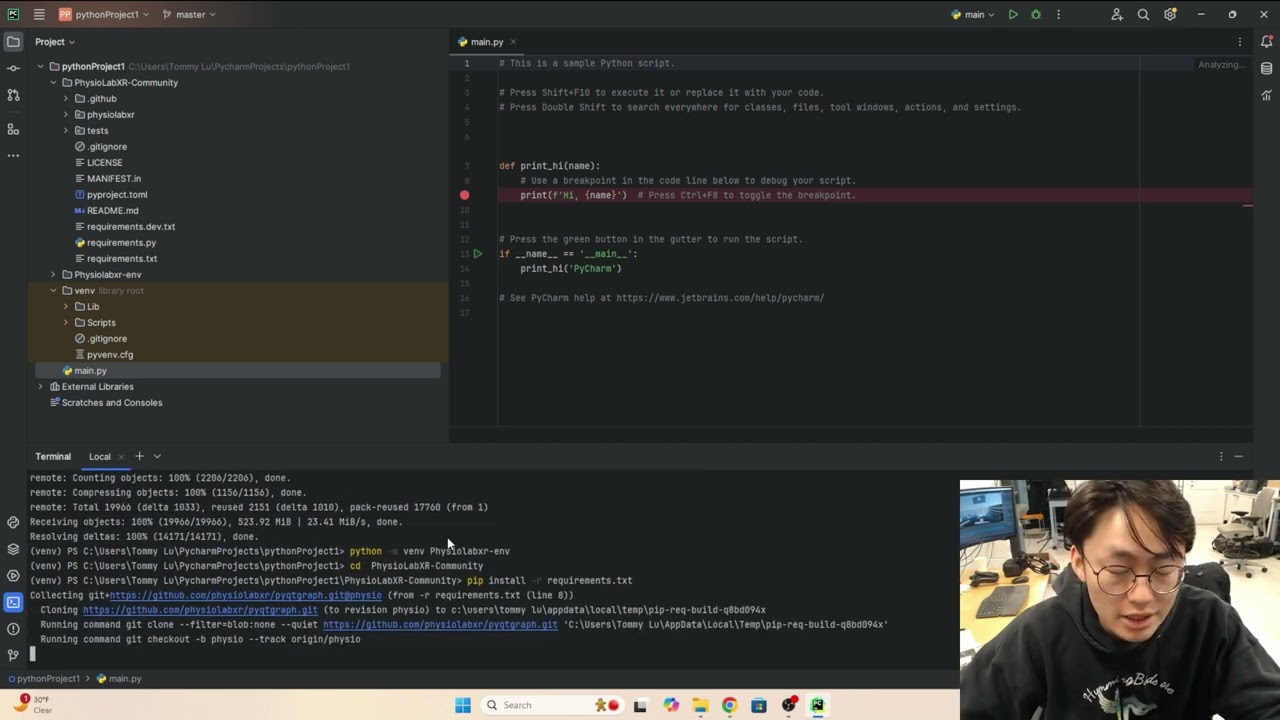Open Structure tool window icon

tap(13, 129)
